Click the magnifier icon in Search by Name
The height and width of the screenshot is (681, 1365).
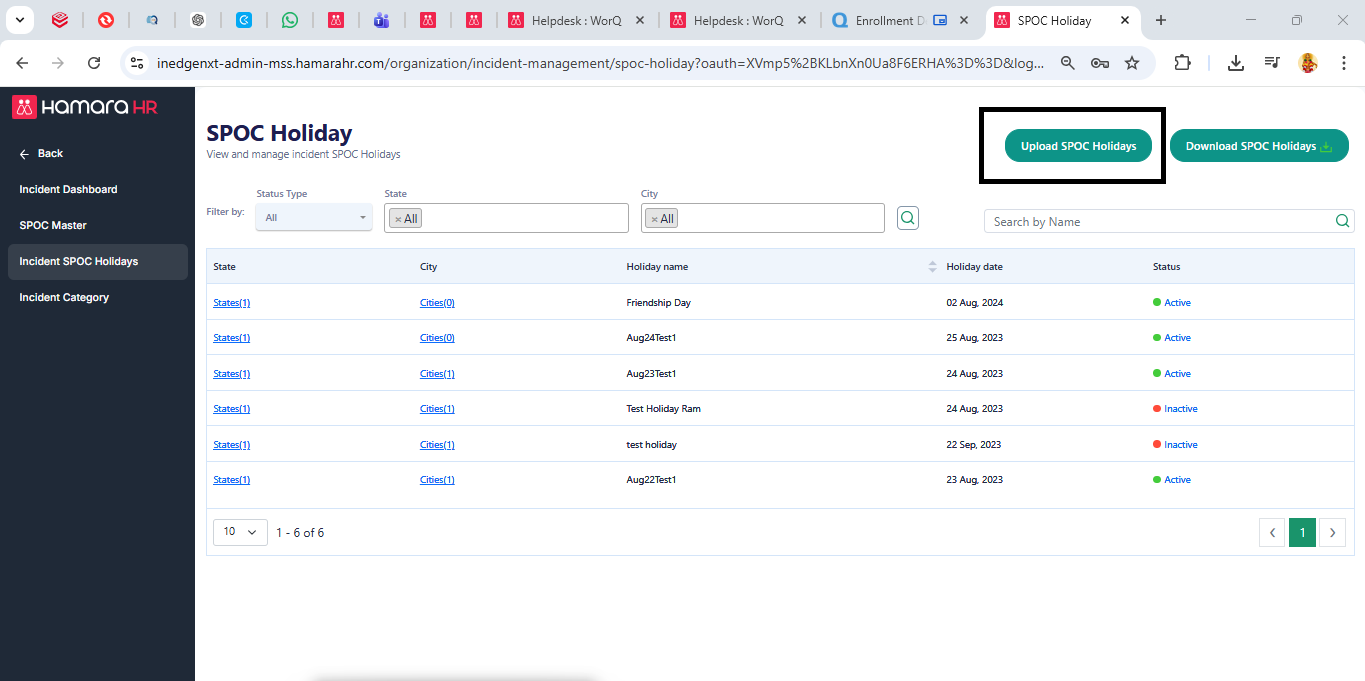click(1342, 221)
